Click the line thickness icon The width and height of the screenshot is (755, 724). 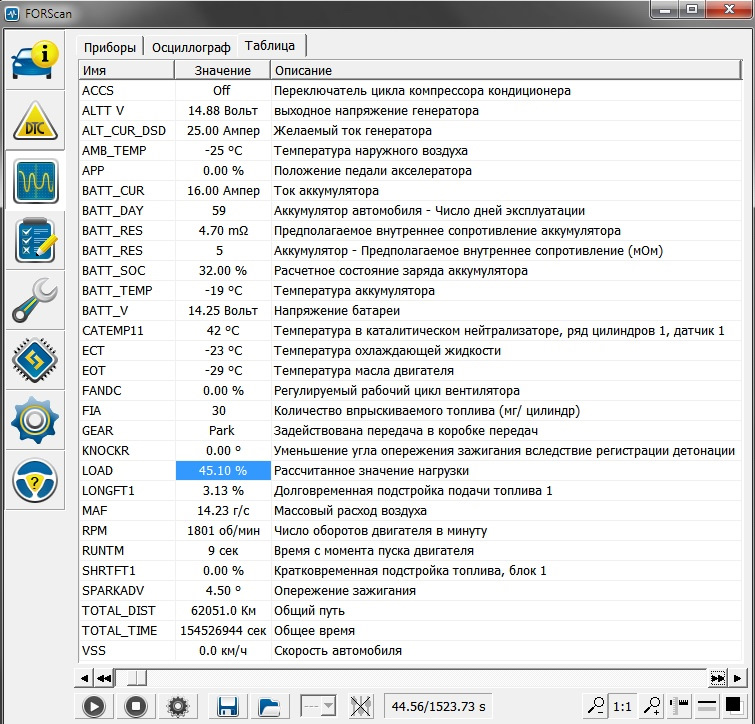coord(706,706)
